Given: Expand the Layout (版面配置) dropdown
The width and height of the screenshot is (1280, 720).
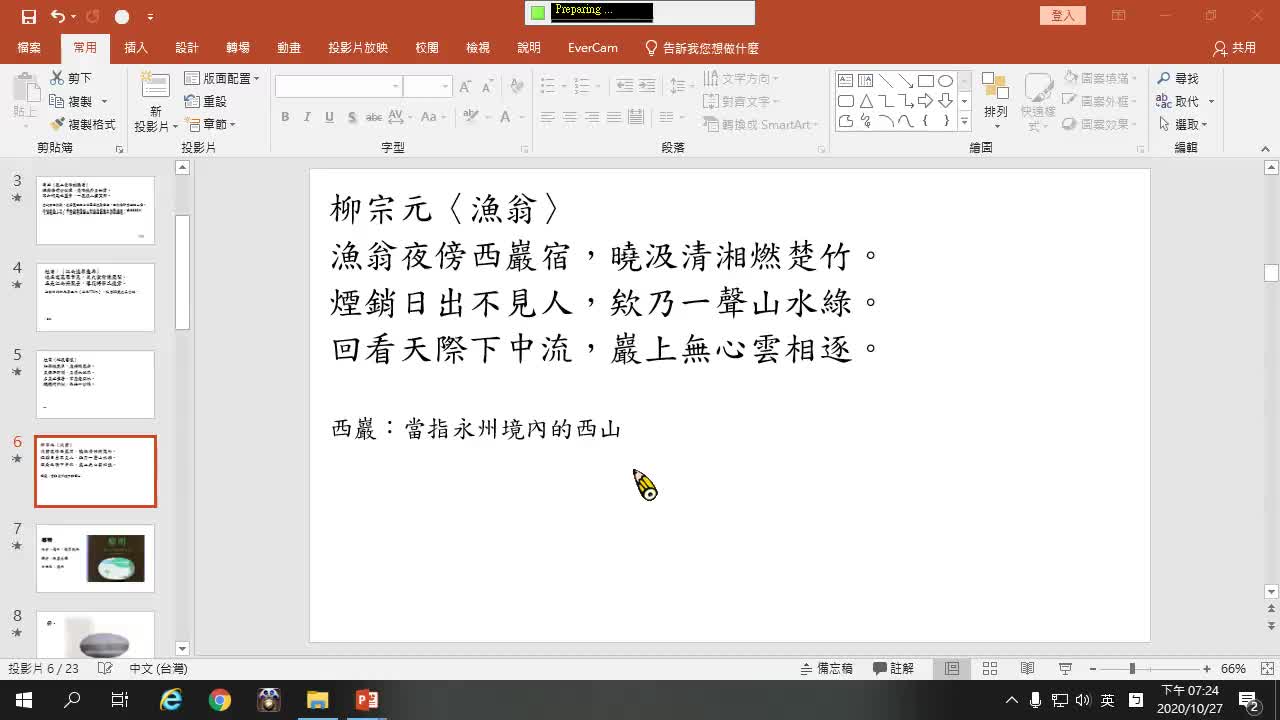Looking at the screenshot, I should tap(222, 78).
